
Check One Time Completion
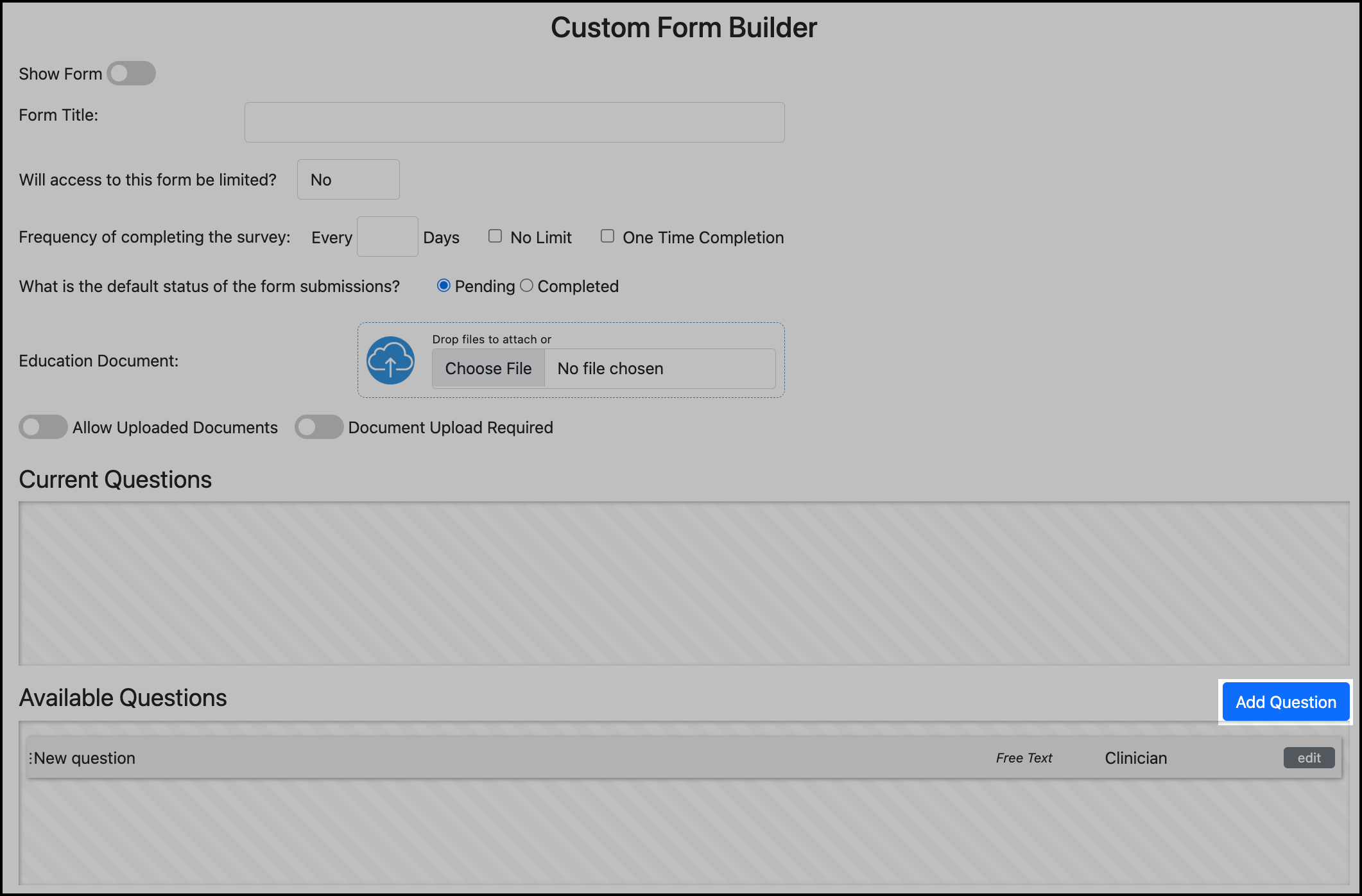[x=607, y=236]
